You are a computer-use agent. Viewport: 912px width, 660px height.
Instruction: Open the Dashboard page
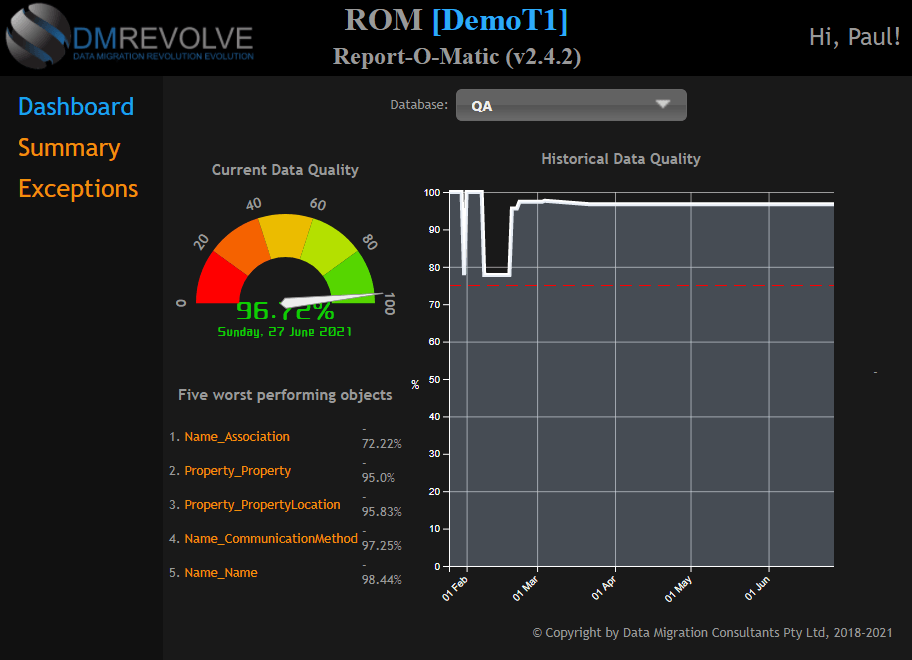pyautogui.click(x=76, y=107)
